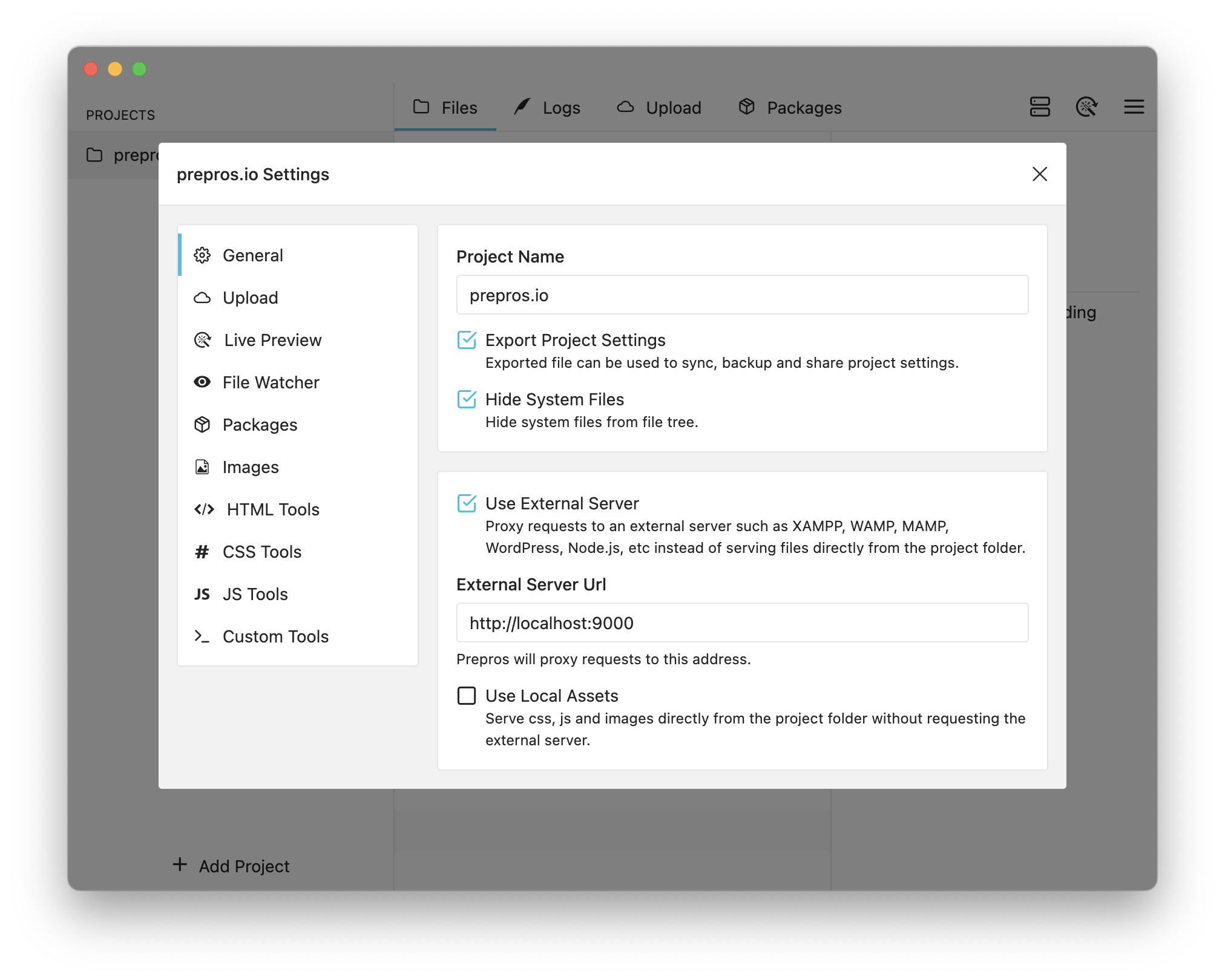Select HTML Tools in settings sidebar
Screen dimensions: 1225x980
(298, 509)
